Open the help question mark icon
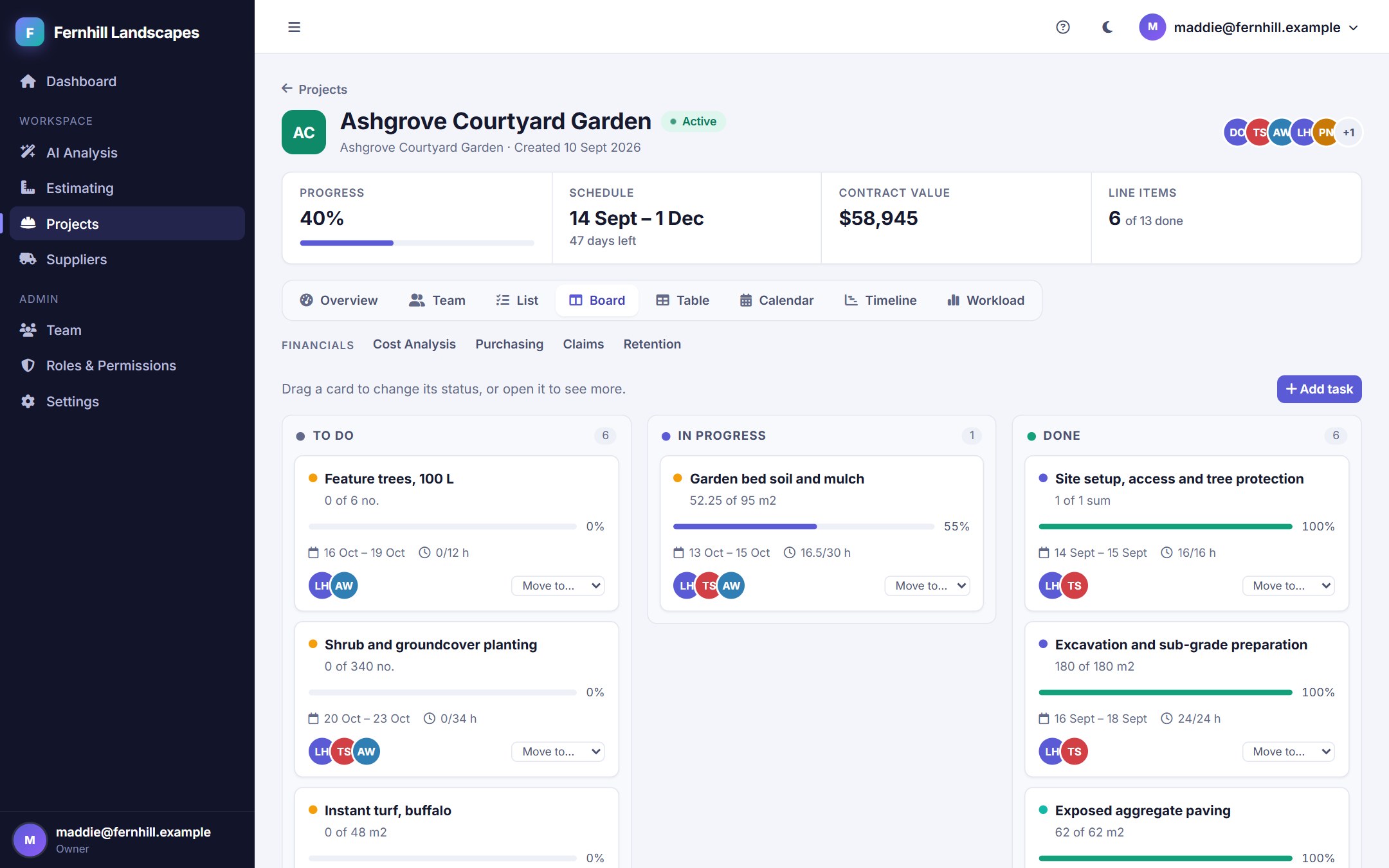Viewport: 1389px width, 868px height. pyautogui.click(x=1063, y=27)
